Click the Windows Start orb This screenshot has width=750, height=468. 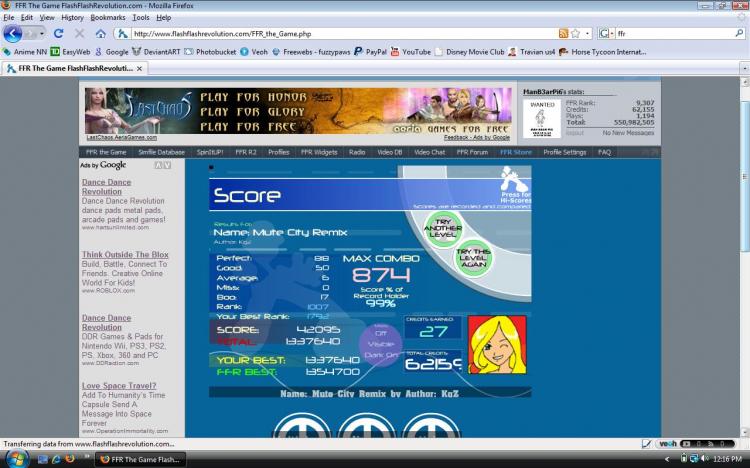tap(16, 458)
